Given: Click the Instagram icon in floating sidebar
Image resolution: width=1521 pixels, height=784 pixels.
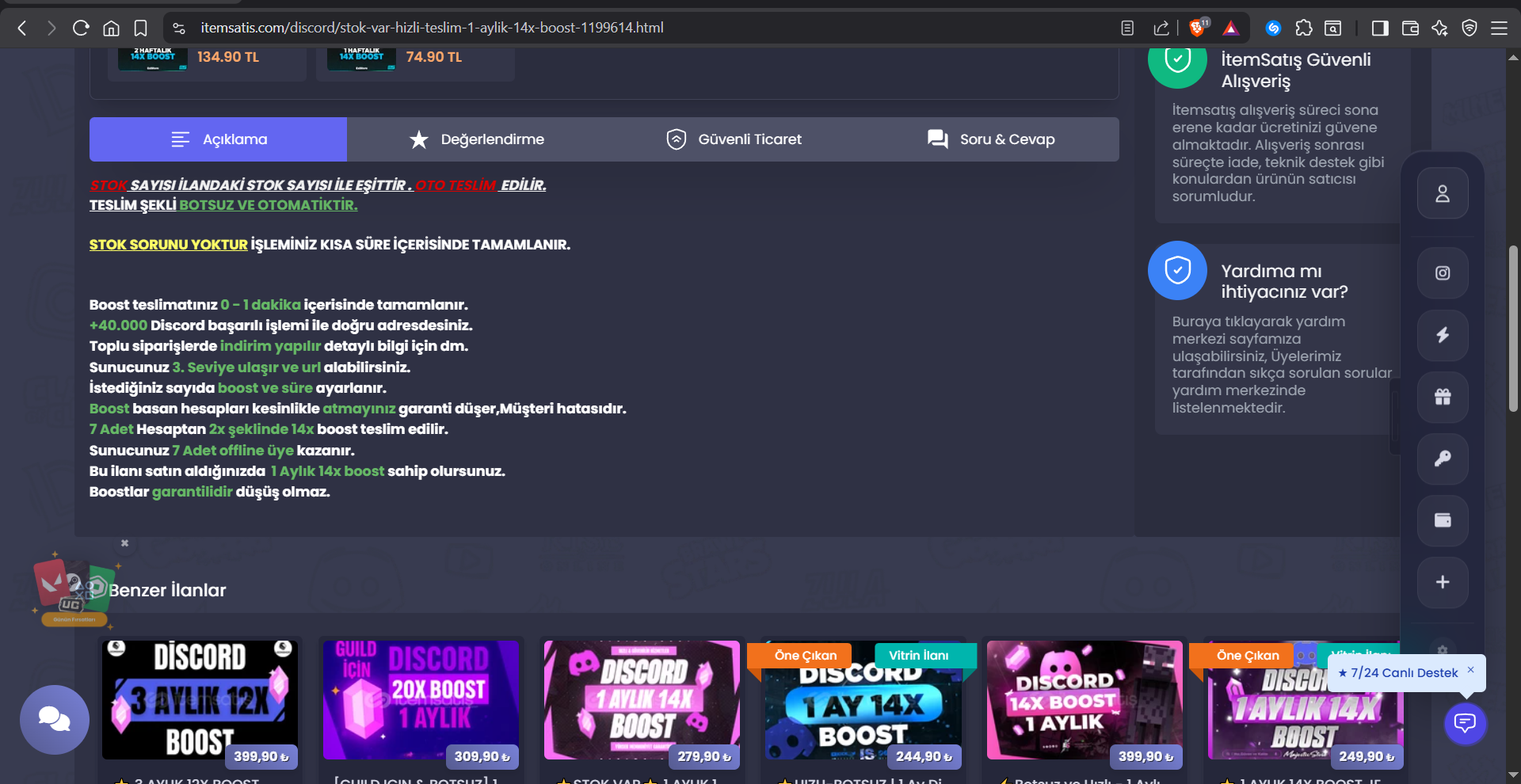Looking at the screenshot, I should point(1443,273).
